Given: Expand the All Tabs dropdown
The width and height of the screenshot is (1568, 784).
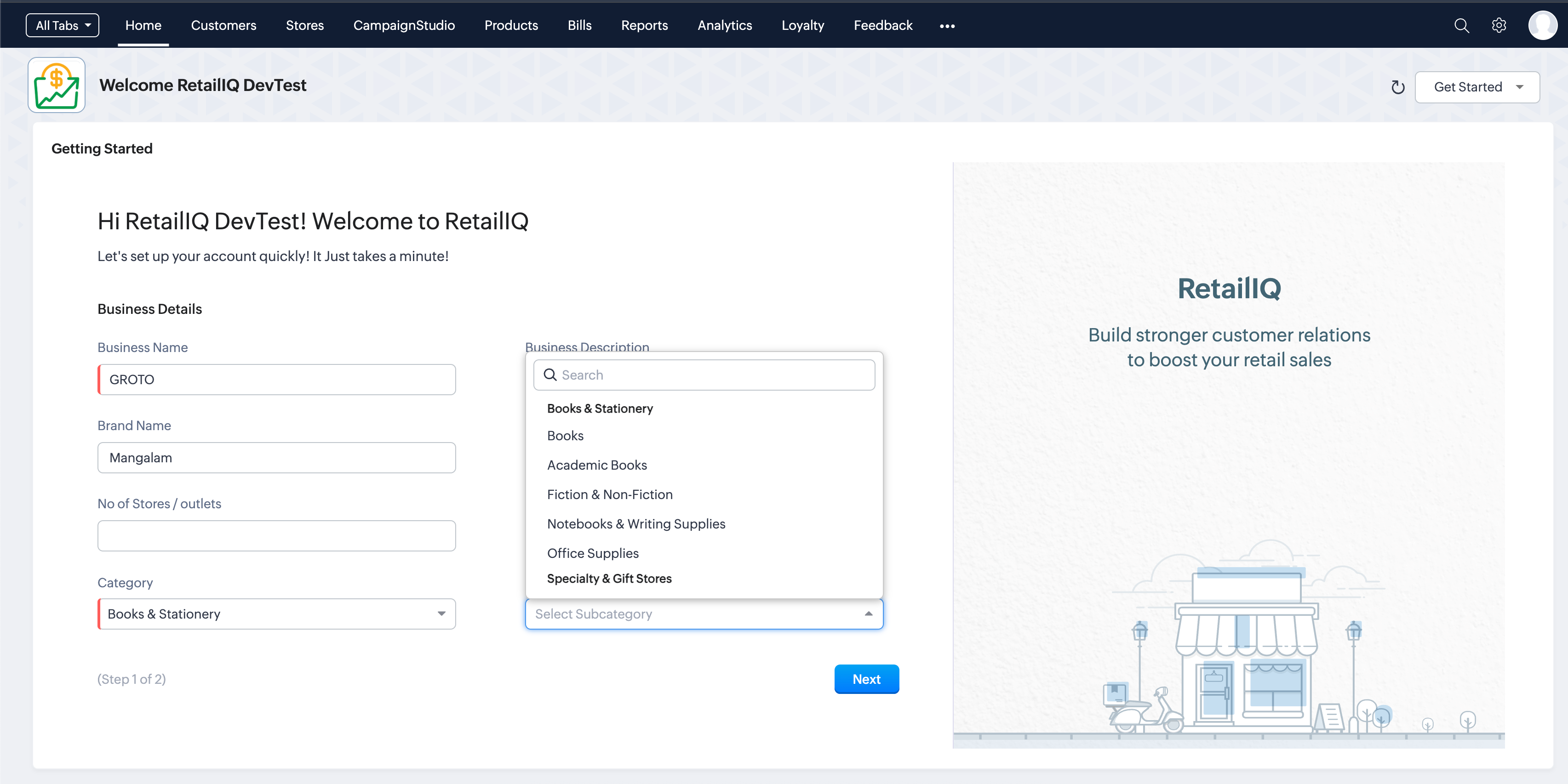Looking at the screenshot, I should click(63, 26).
